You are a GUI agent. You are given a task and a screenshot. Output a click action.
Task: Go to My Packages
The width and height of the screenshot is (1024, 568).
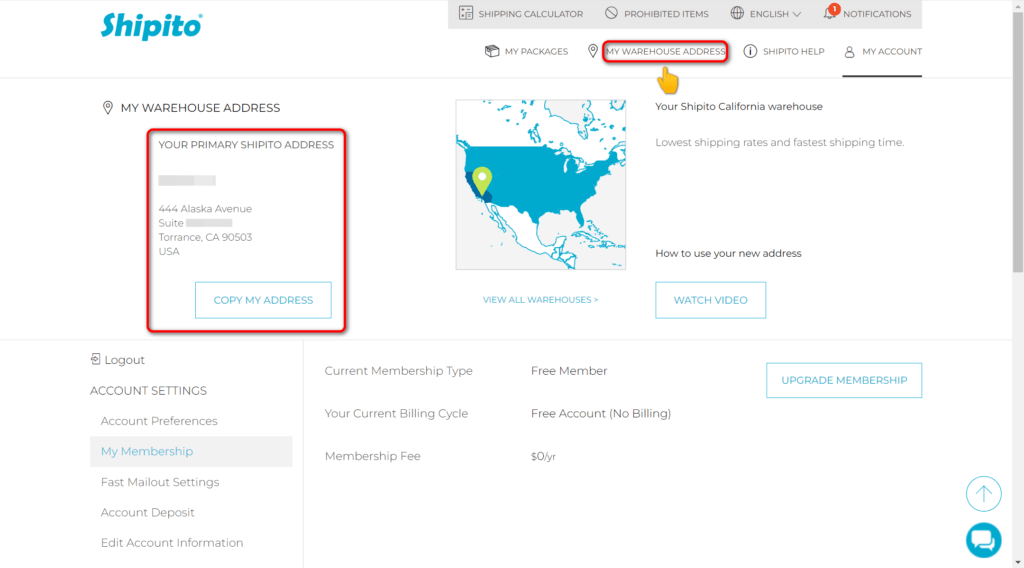coord(536,52)
